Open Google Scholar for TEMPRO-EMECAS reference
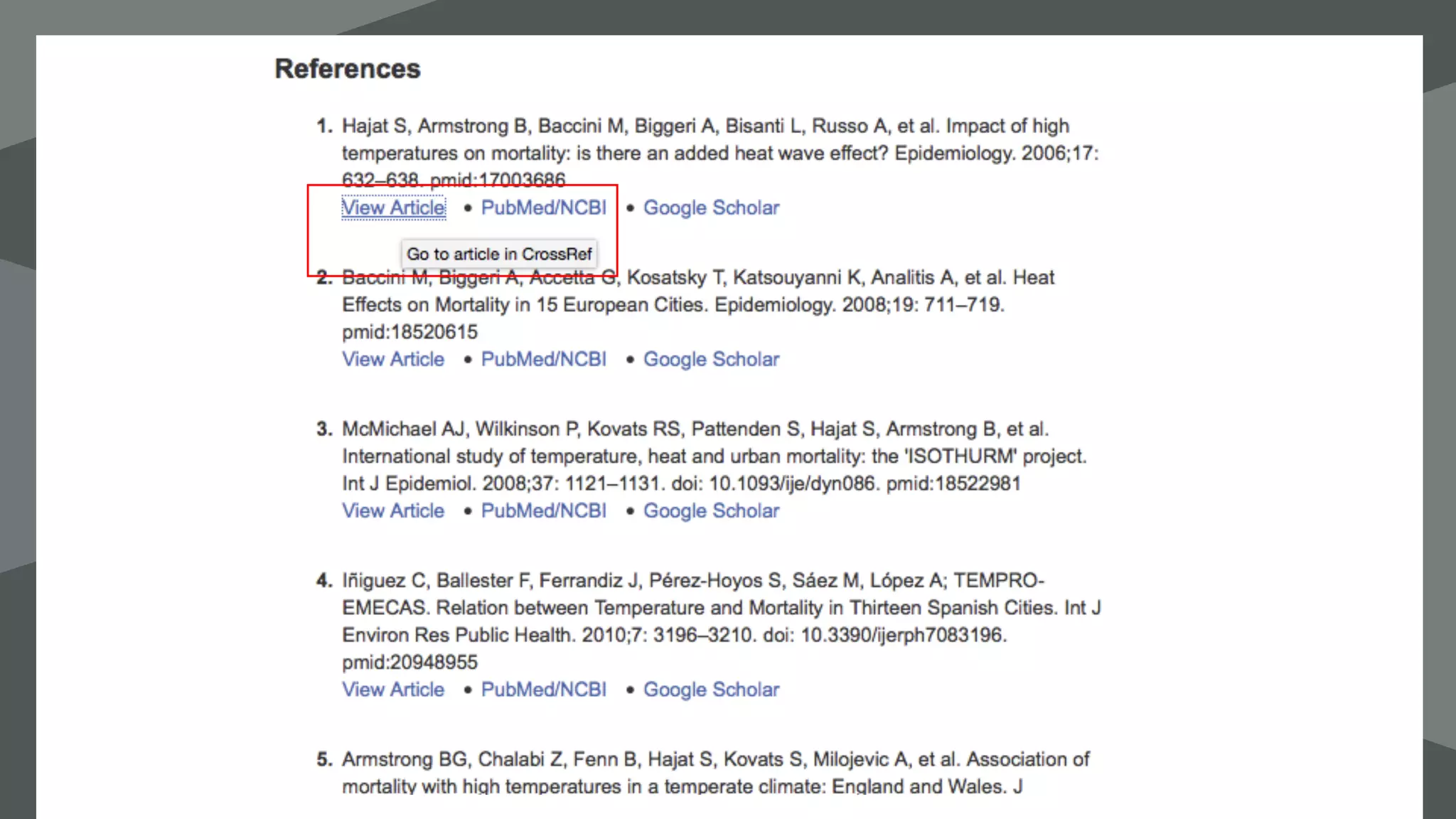1456x819 pixels. tap(711, 690)
